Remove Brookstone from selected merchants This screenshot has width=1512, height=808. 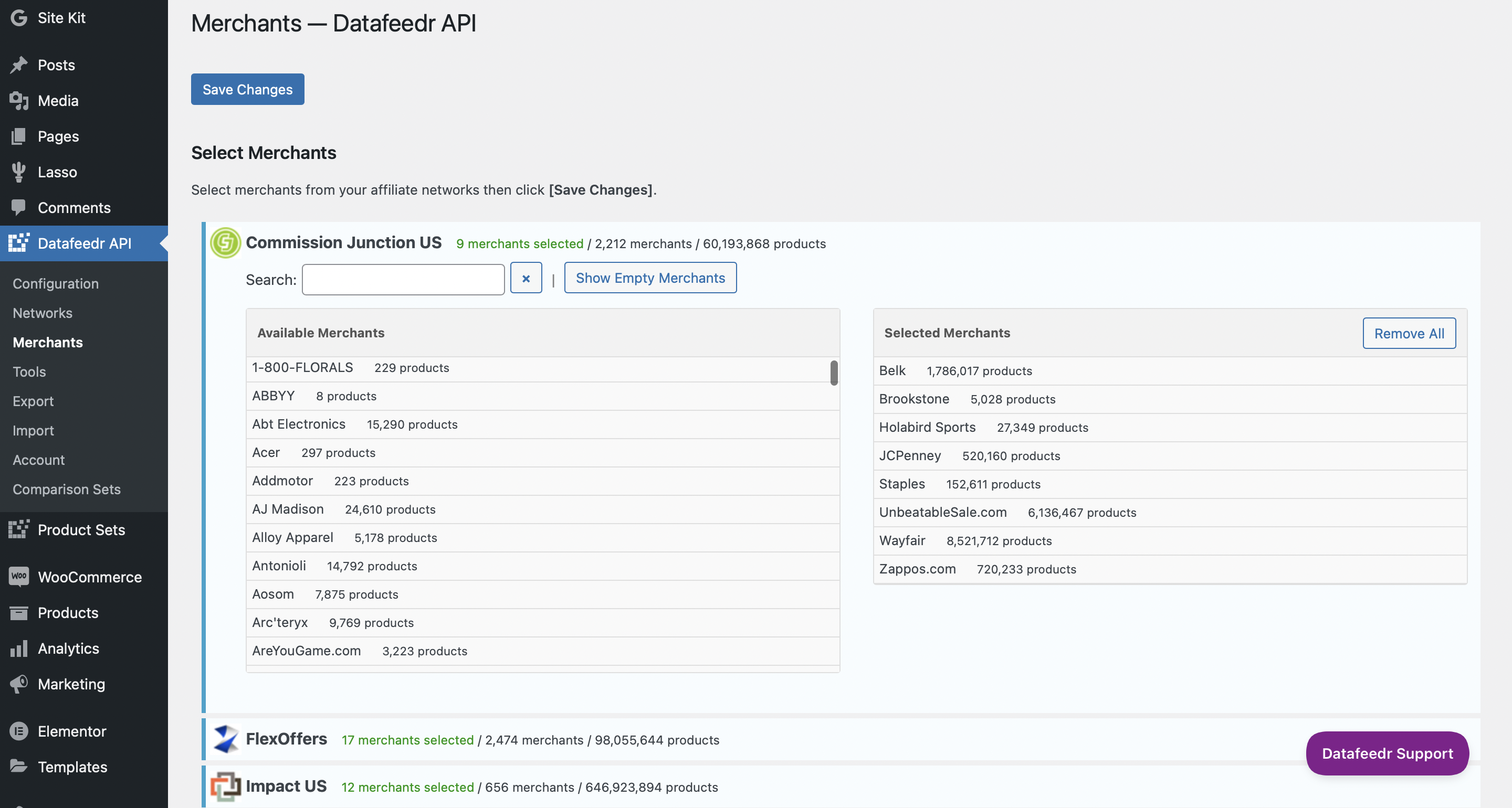(x=1170, y=399)
